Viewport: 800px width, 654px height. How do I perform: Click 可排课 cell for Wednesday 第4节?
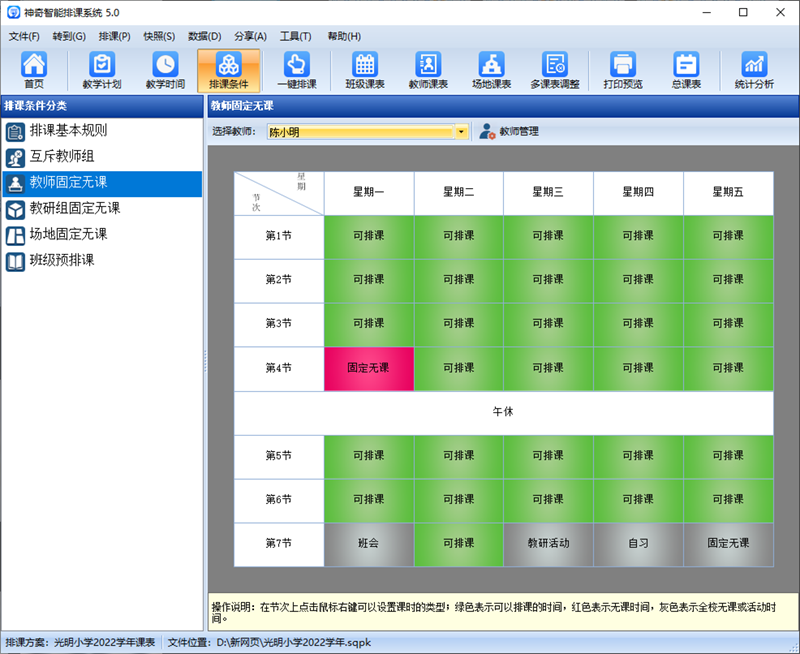(x=548, y=369)
